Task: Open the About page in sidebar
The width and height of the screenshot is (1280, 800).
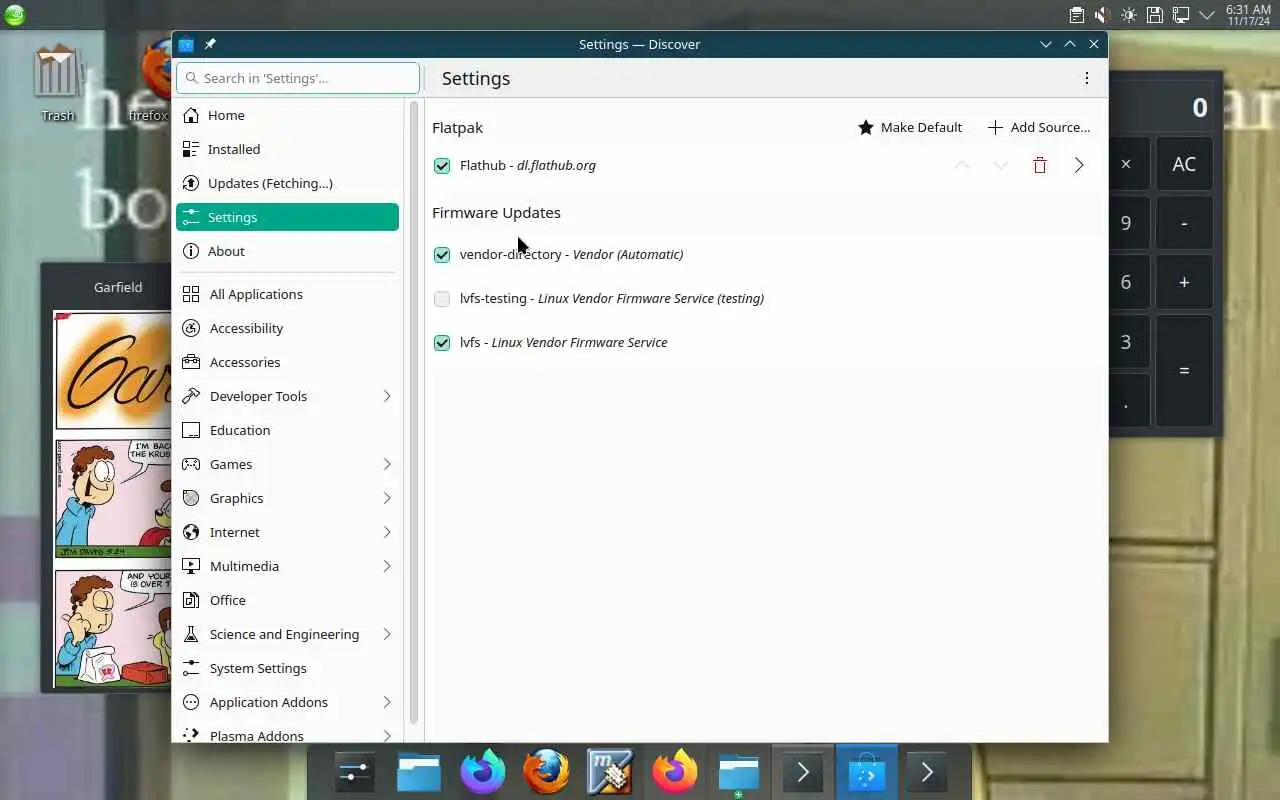Action: (287, 251)
